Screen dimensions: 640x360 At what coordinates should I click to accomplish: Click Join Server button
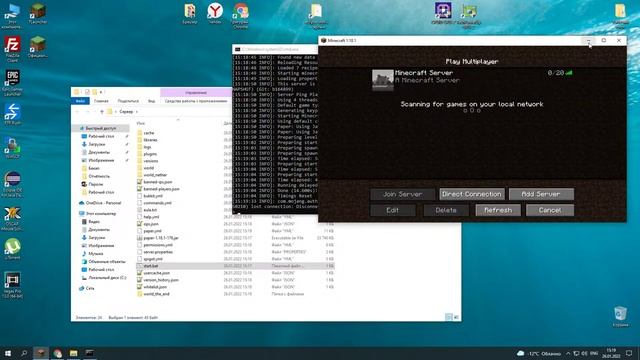[x=402, y=194]
